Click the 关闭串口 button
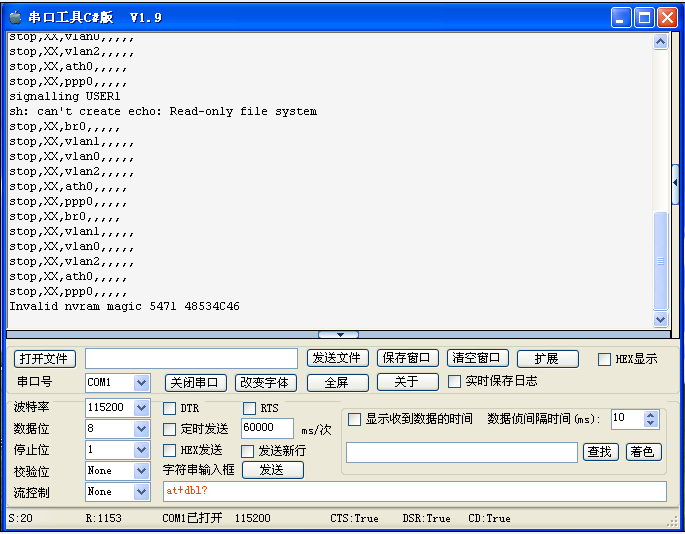 tap(195, 382)
